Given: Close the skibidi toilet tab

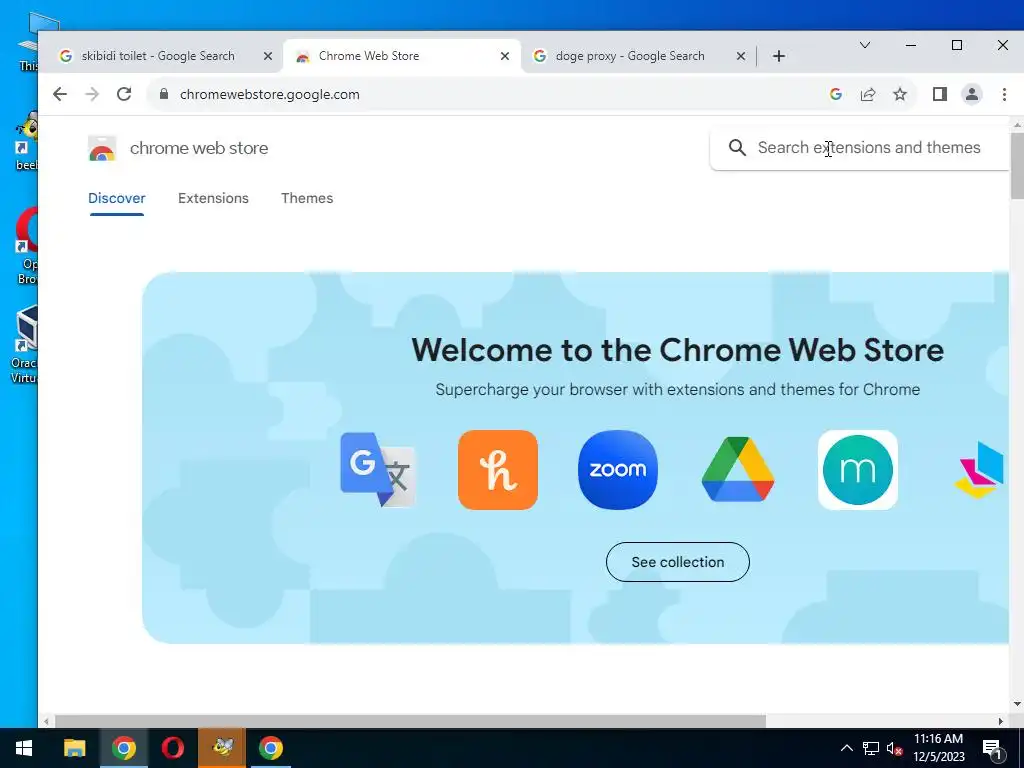Looking at the screenshot, I should (x=268, y=56).
